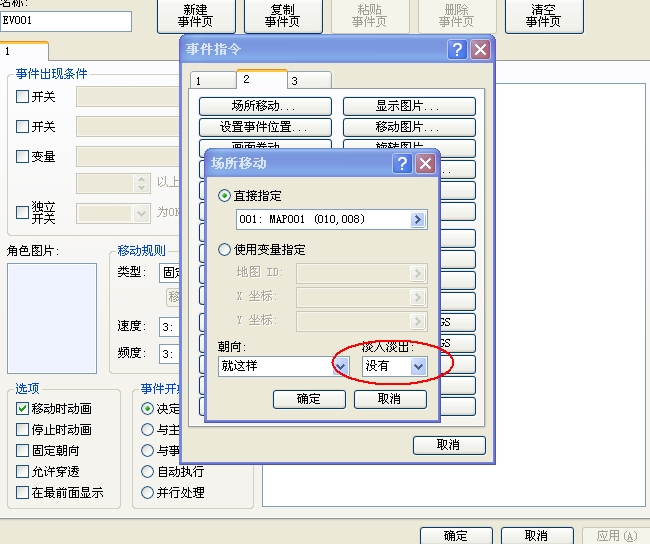Toggle 独立开关 condition checkbox

click(x=22, y=213)
